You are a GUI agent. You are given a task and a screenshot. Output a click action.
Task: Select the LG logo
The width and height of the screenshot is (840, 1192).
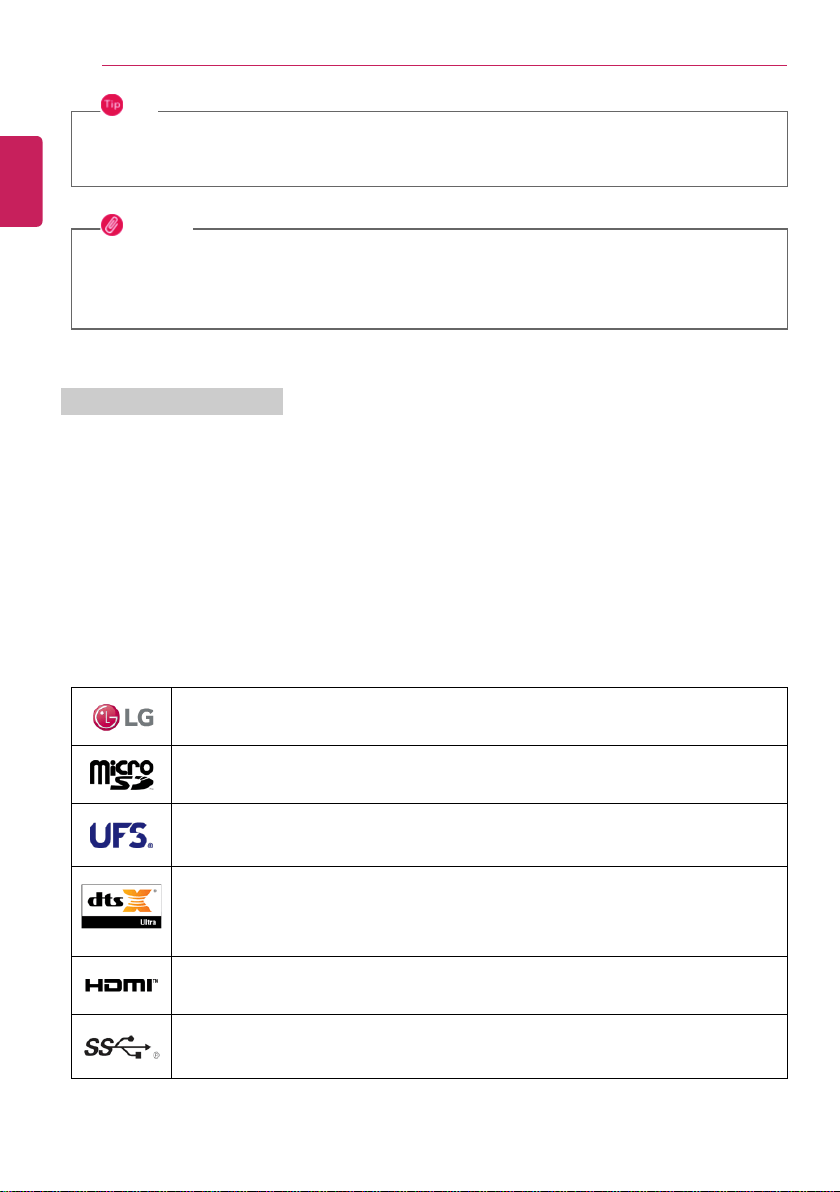coord(123,717)
